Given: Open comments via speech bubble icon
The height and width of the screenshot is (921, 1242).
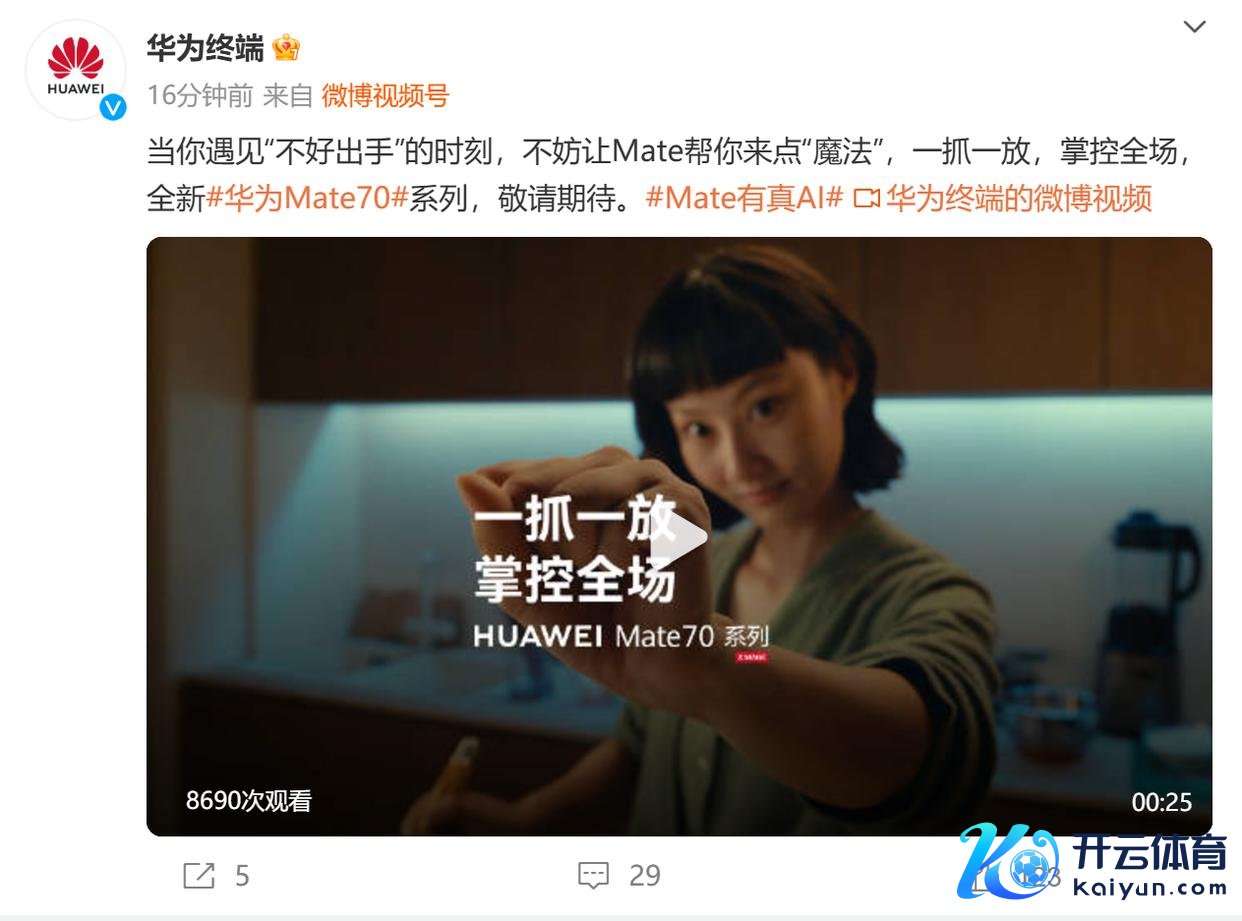Looking at the screenshot, I should click(x=594, y=876).
